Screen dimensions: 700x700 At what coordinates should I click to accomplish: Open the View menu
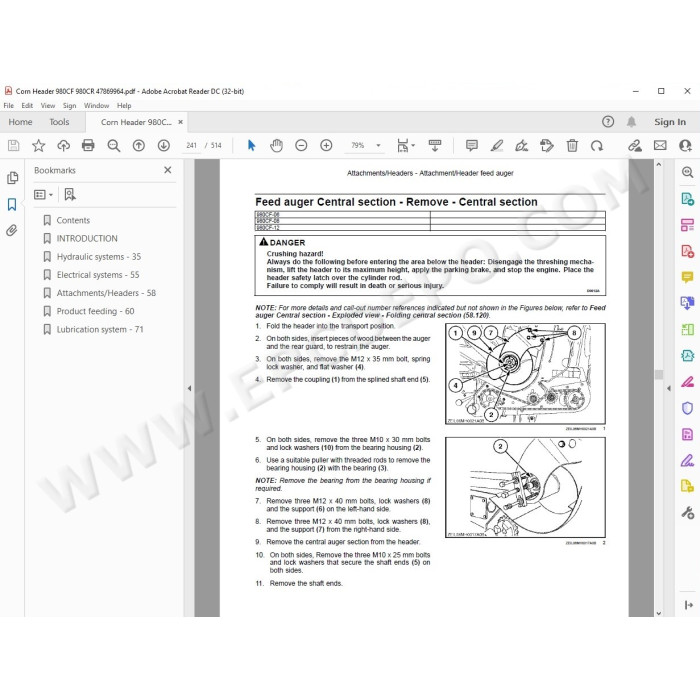tap(48, 106)
